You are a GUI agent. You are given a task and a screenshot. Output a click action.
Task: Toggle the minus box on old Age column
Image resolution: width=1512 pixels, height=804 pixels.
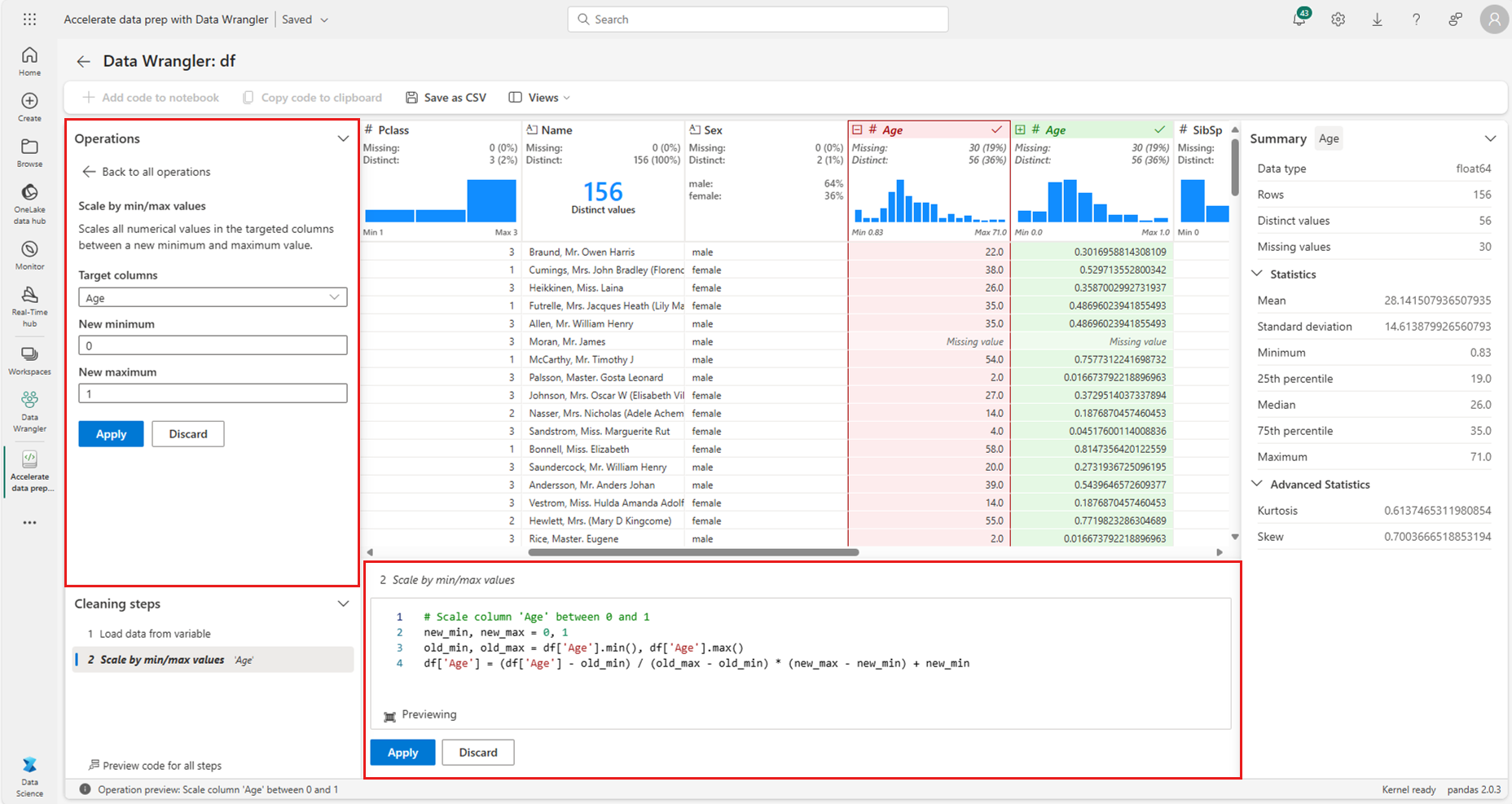(x=857, y=130)
